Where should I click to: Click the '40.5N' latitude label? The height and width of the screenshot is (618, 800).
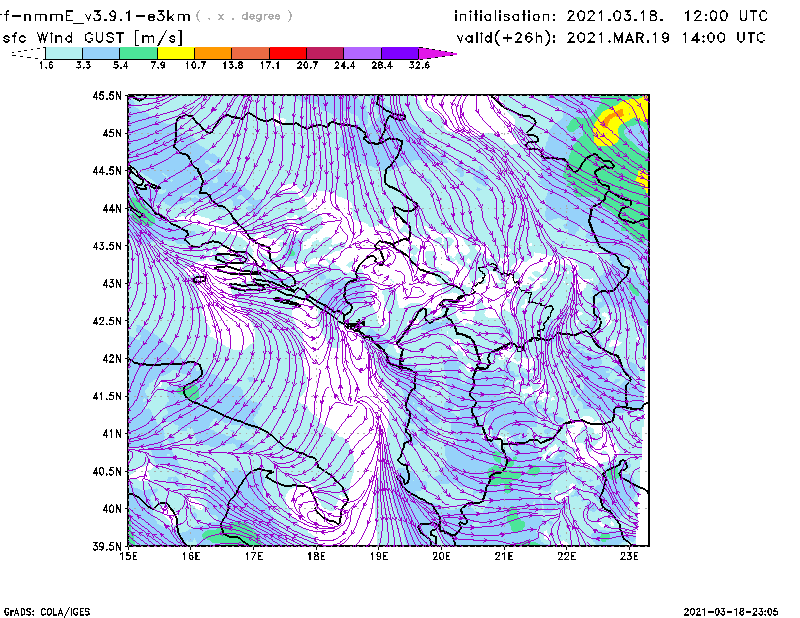pyautogui.click(x=107, y=472)
